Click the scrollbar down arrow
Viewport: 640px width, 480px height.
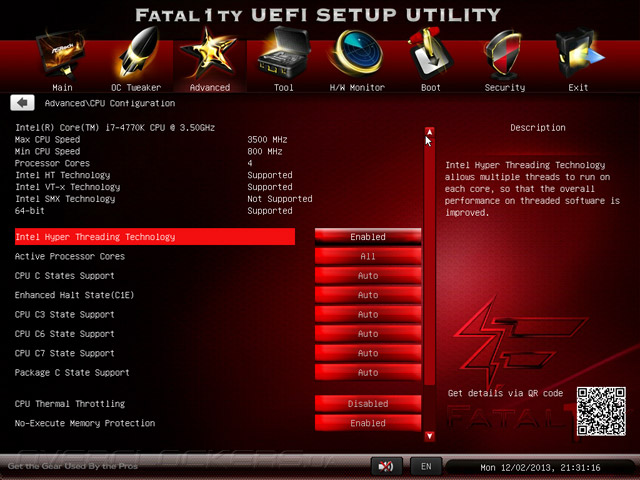pos(429,436)
